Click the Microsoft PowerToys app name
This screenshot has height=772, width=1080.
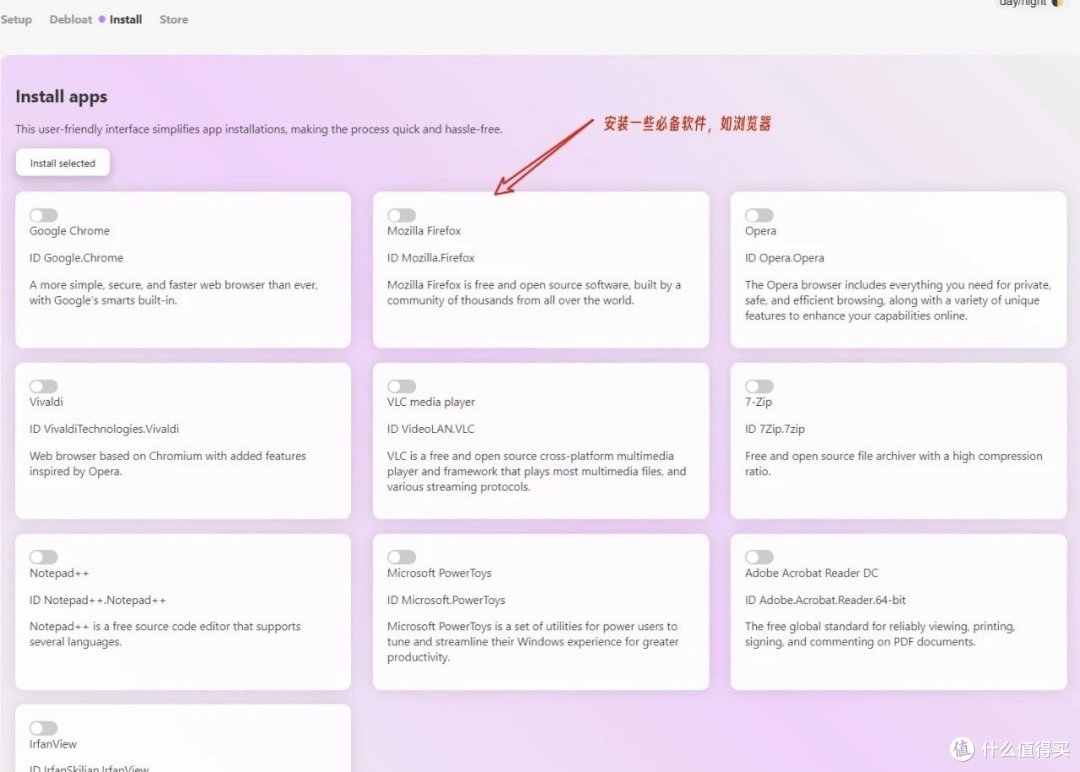click(439, 573)
